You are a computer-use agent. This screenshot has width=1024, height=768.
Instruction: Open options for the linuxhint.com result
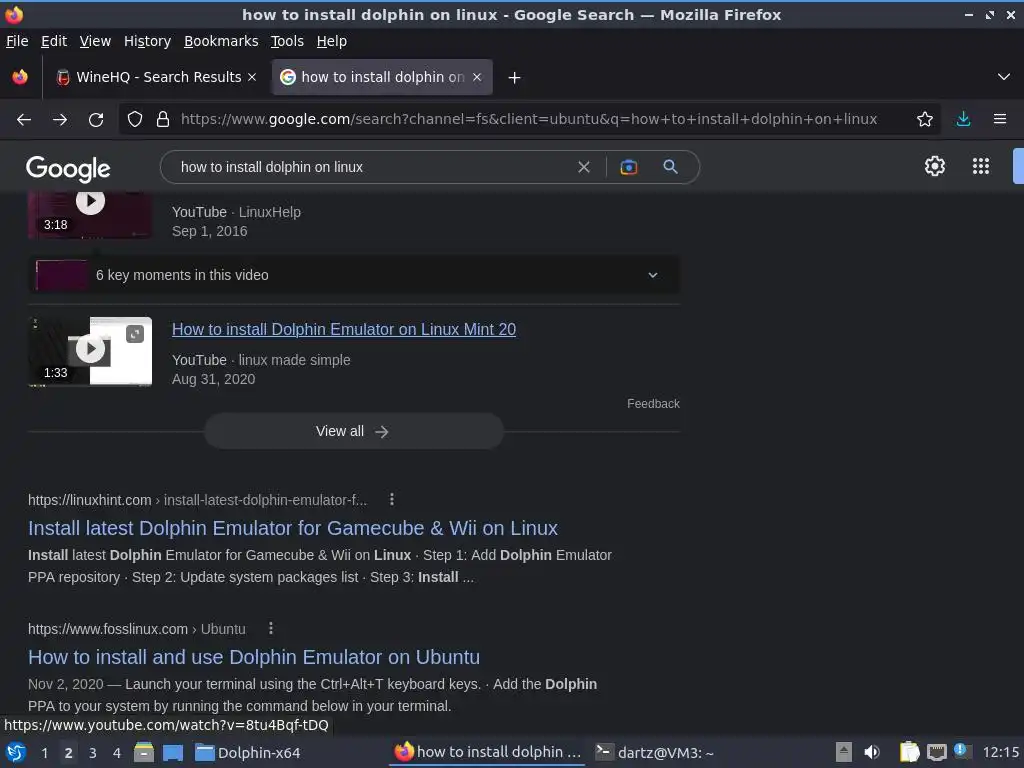coord(391,500)
